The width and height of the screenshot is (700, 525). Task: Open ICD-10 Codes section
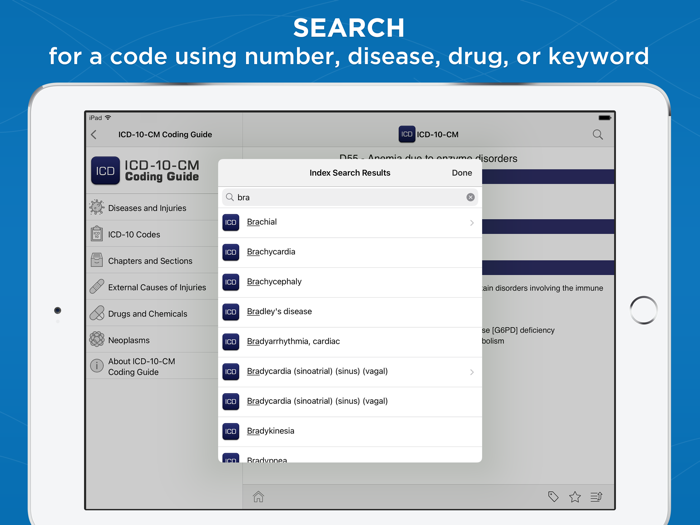[x=152, y=234]
